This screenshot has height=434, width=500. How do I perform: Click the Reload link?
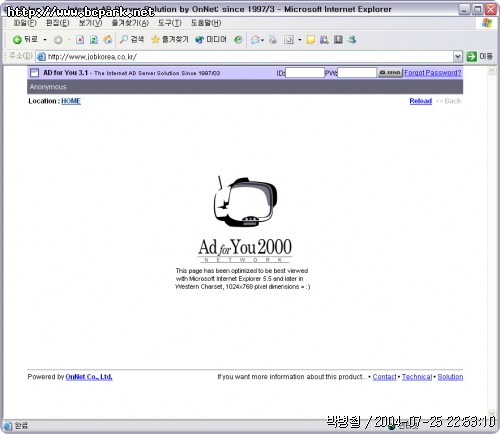(421, 101)
